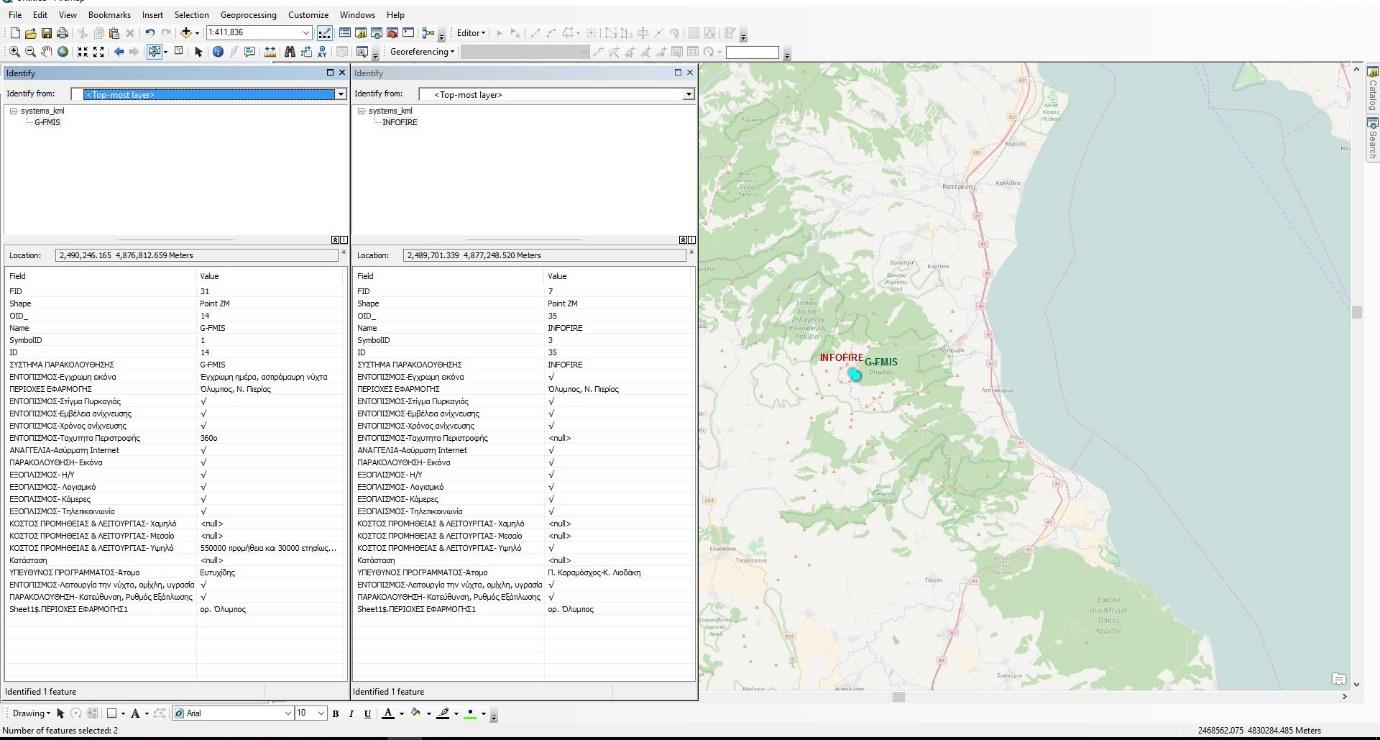Click the marker color swatch
The width and height of the screenshot is (1380, 740).
[x=470, y=713]
